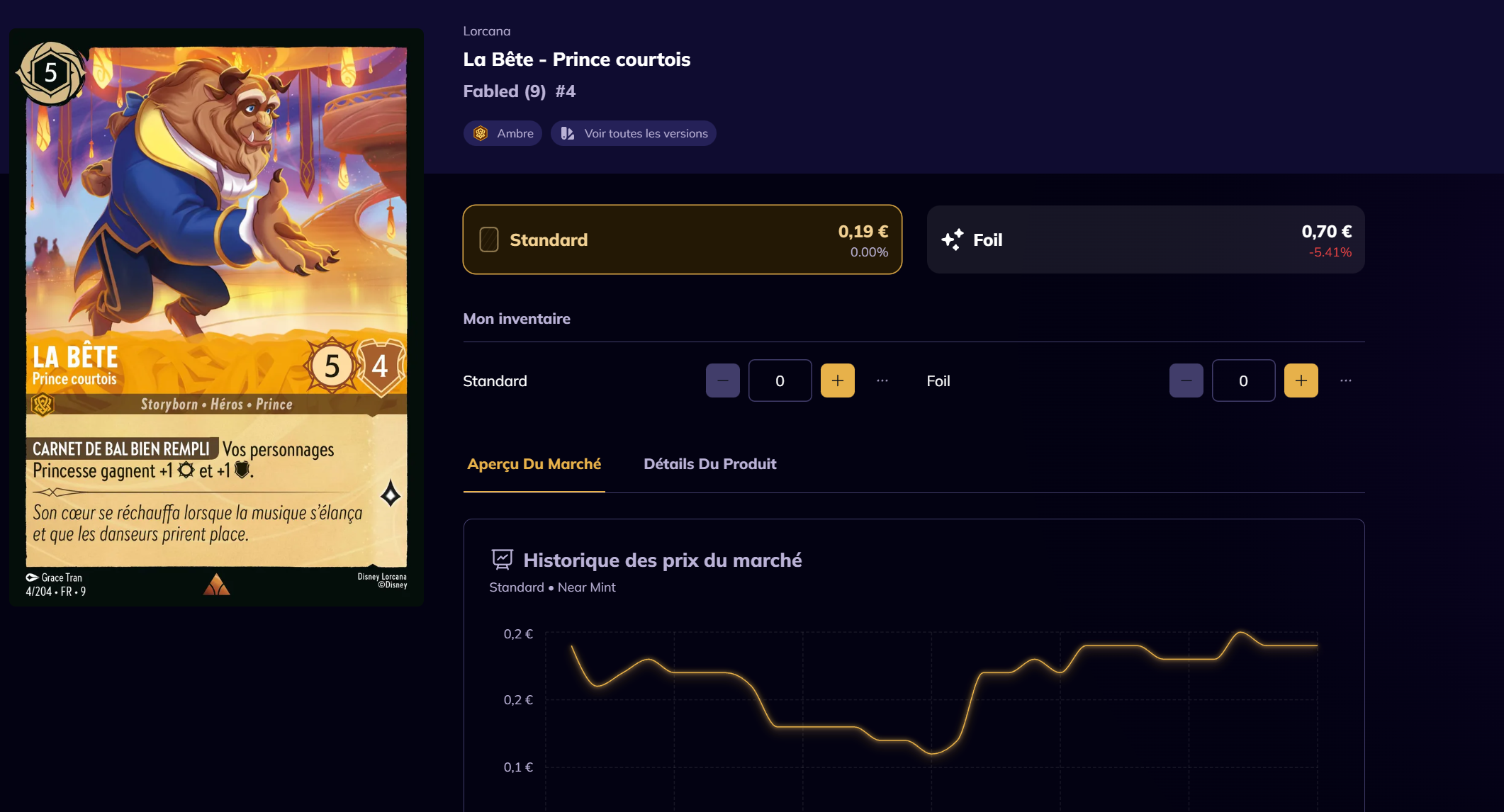This screenshot has height=812, width=1504.
Task: Decrease Foil inventory quantity
Action: click(x=1186, y=380)
